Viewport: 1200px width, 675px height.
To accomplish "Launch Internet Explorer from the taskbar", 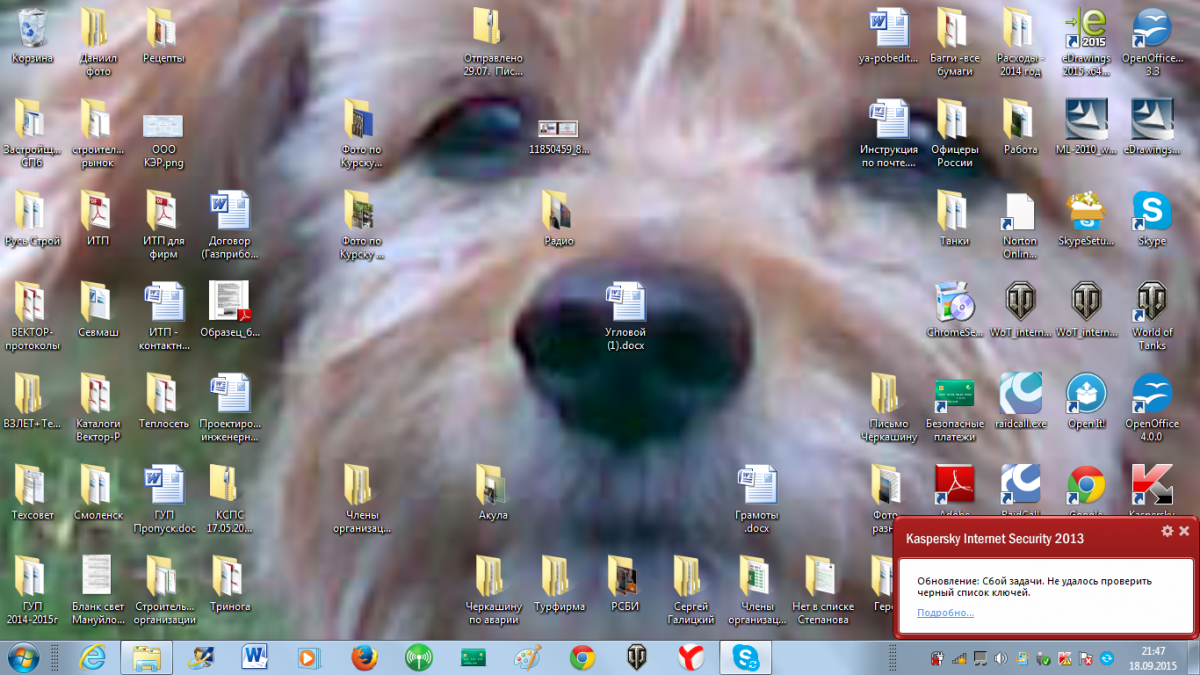I will tap(93, 657).
